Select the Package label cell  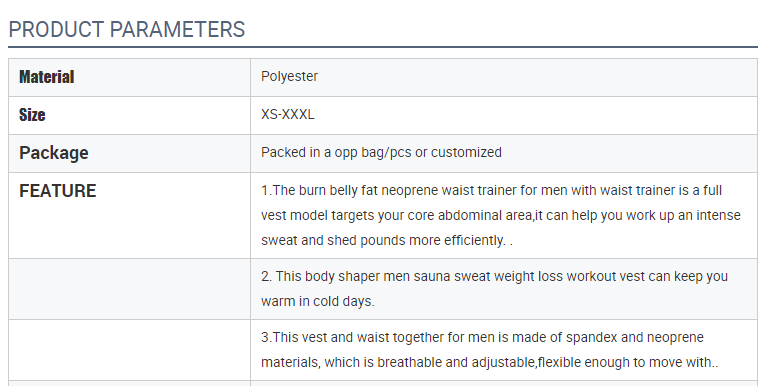click(x=129, y=153)
